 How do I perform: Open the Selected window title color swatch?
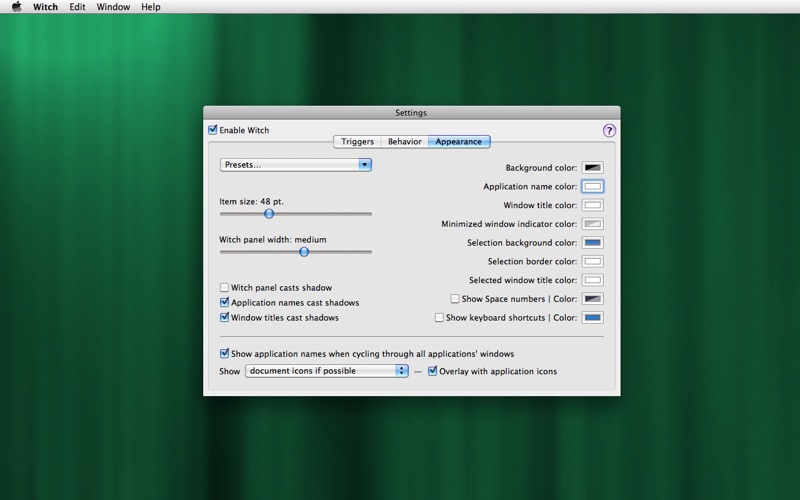click(x=593, y=280)
